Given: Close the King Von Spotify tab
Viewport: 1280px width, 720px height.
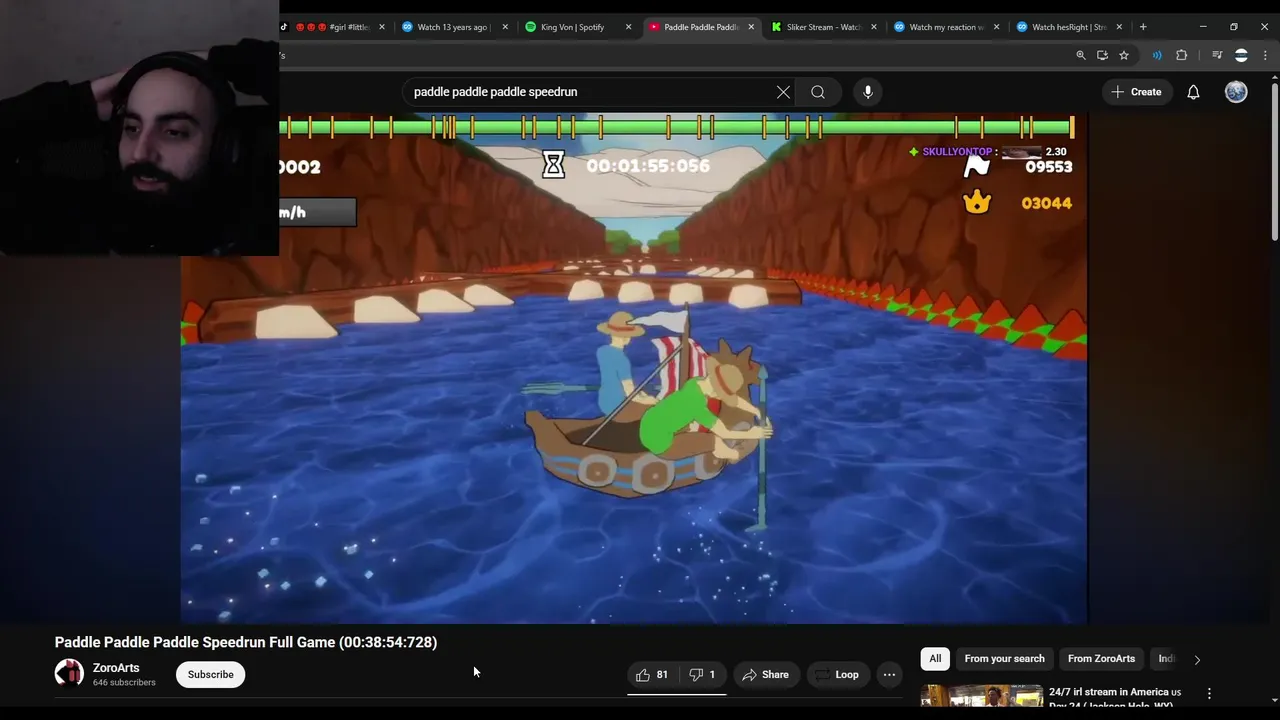Looking at the screenshot, I should [628, 27].
